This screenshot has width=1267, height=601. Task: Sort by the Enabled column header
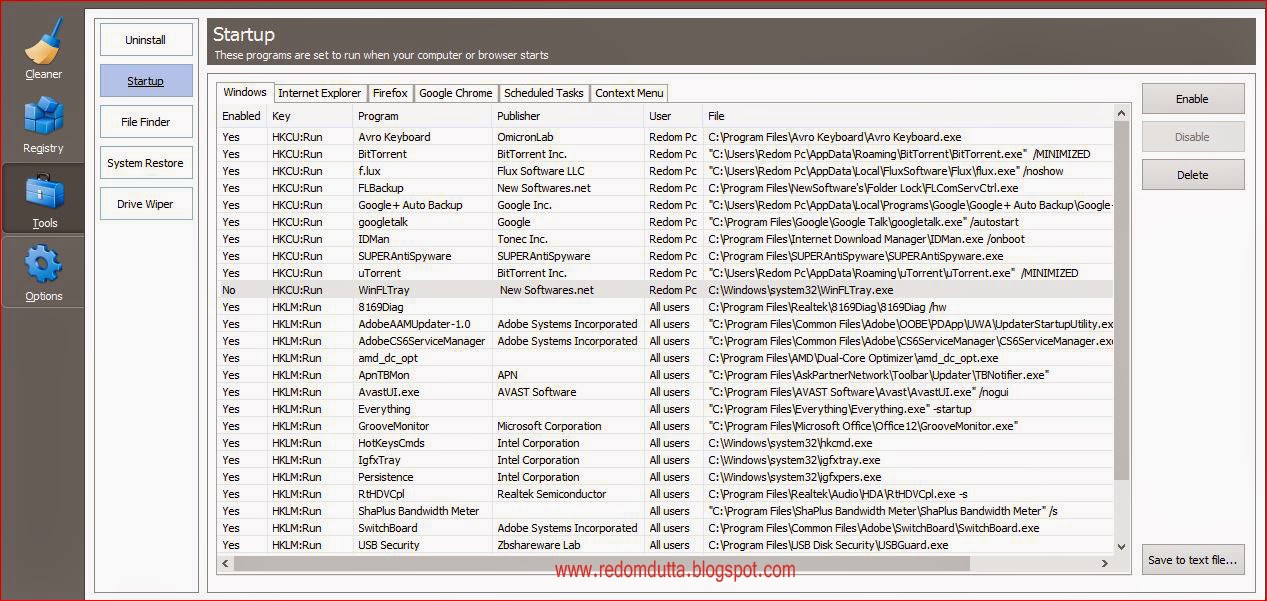pos(242,116)
